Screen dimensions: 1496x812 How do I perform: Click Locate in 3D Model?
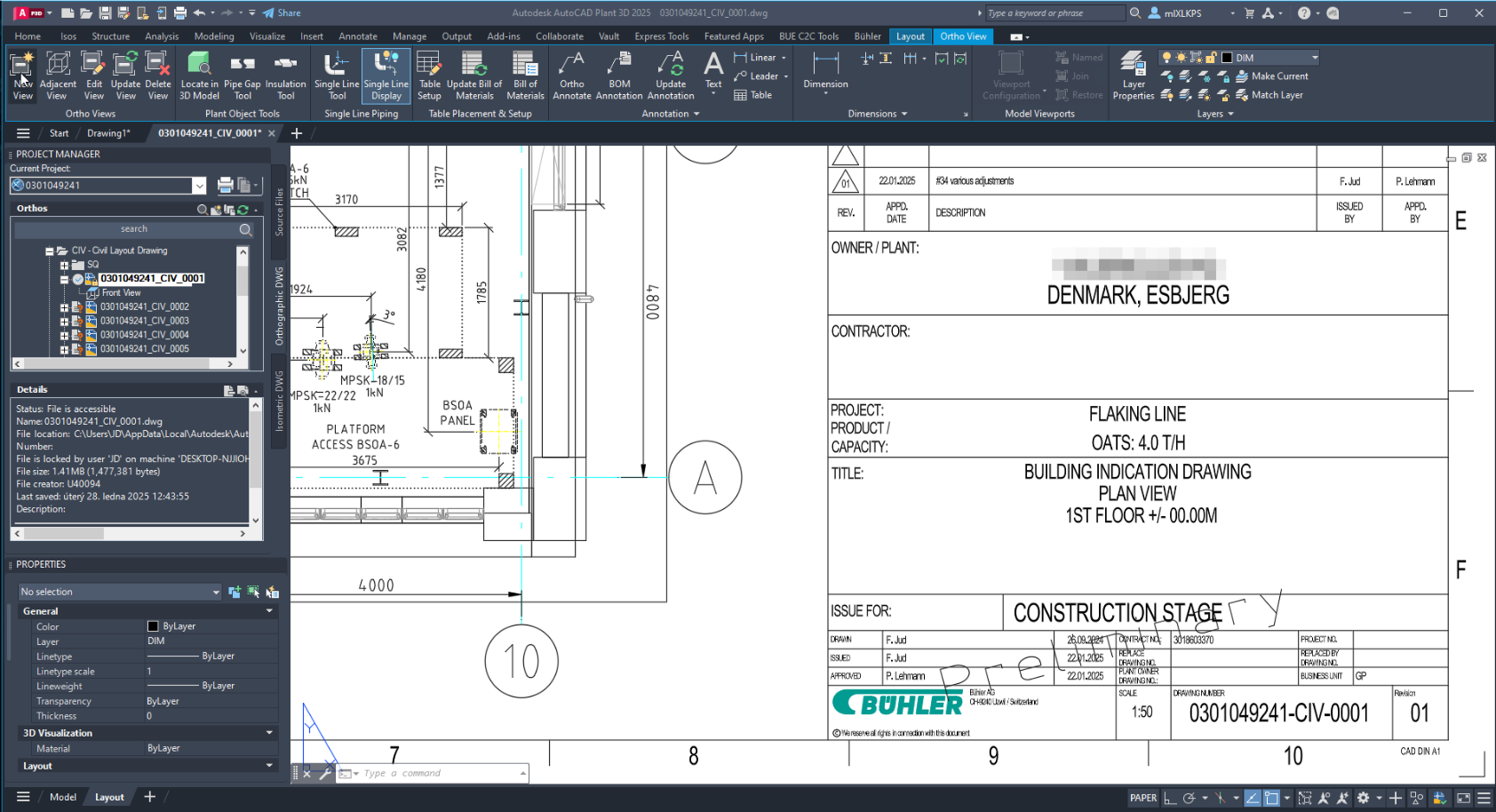point(199,76)
